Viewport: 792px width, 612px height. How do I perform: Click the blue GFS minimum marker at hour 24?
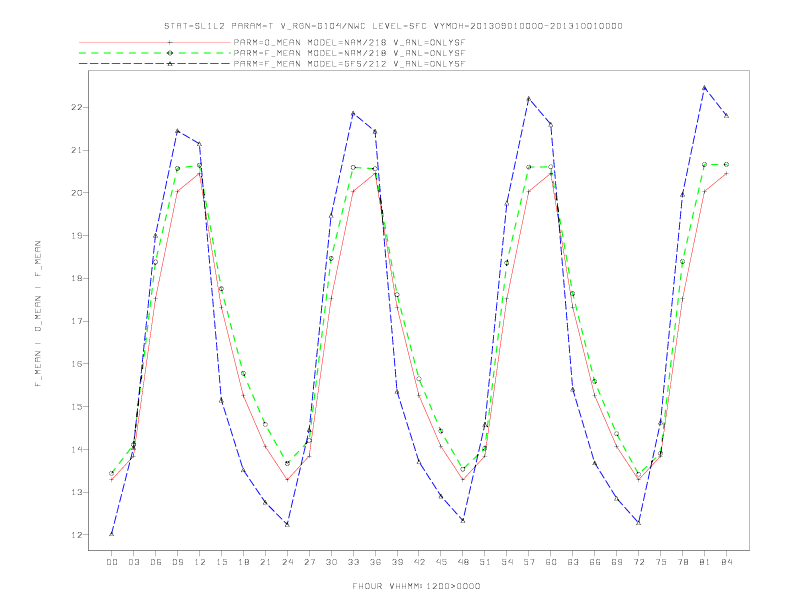[287, 524]
